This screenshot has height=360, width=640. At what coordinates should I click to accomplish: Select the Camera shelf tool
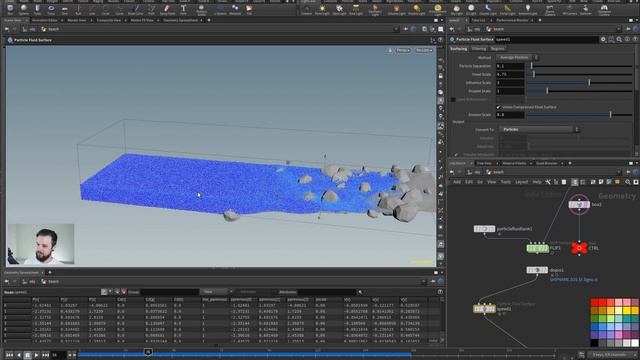click(306, 9)
